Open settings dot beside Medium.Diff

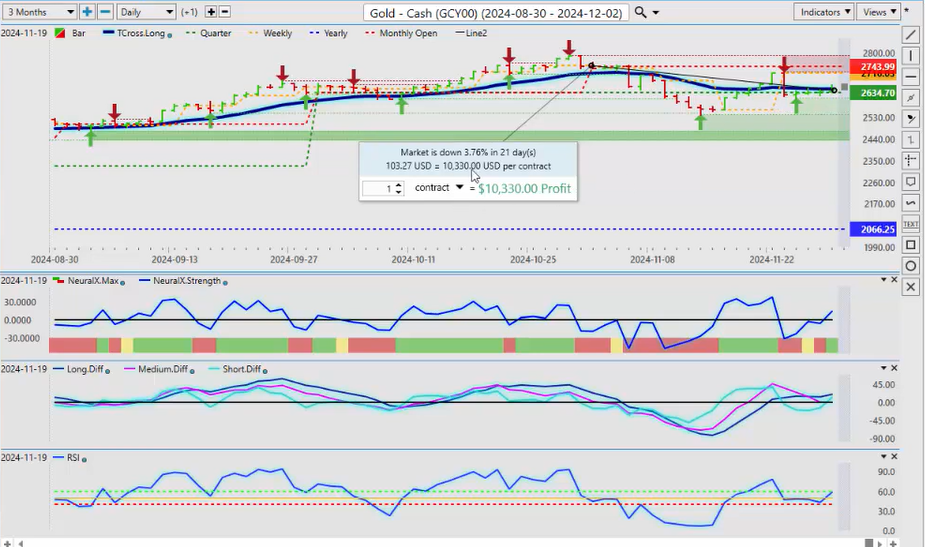click(192, 371)
